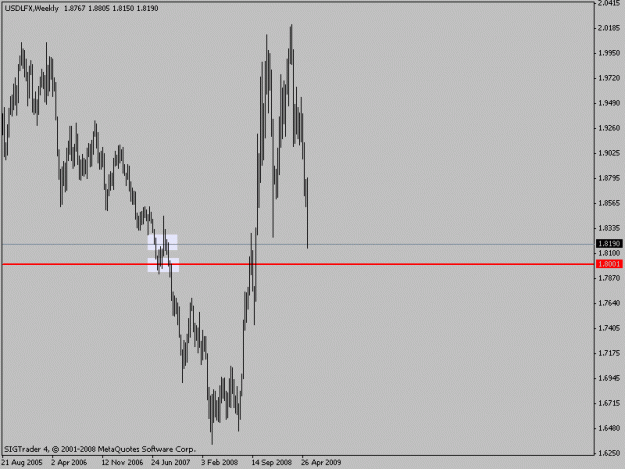Click the 1.7175 price scale value
625x469 pixels.
(x=609, y=353)
